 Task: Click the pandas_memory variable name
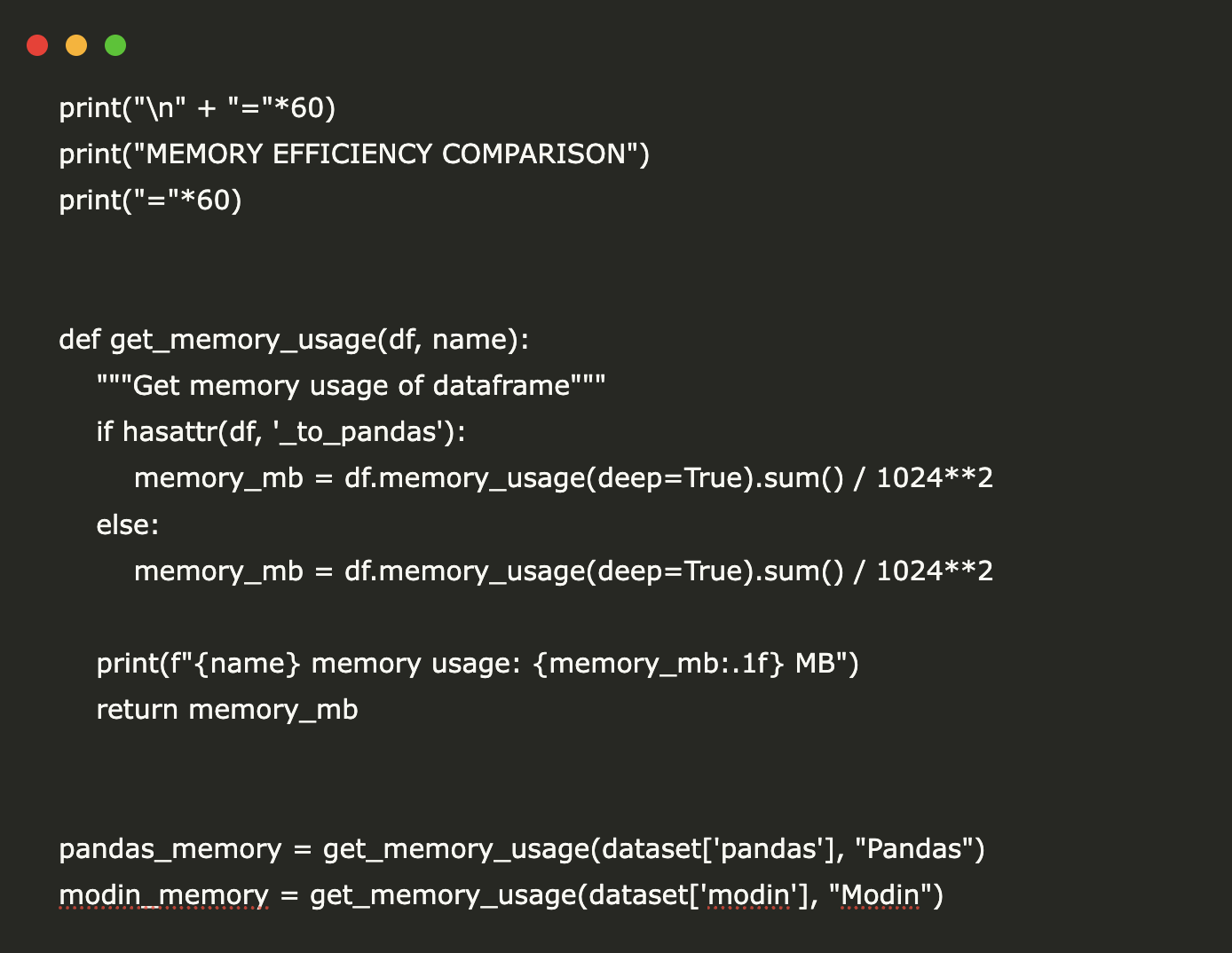click(170, 849)
